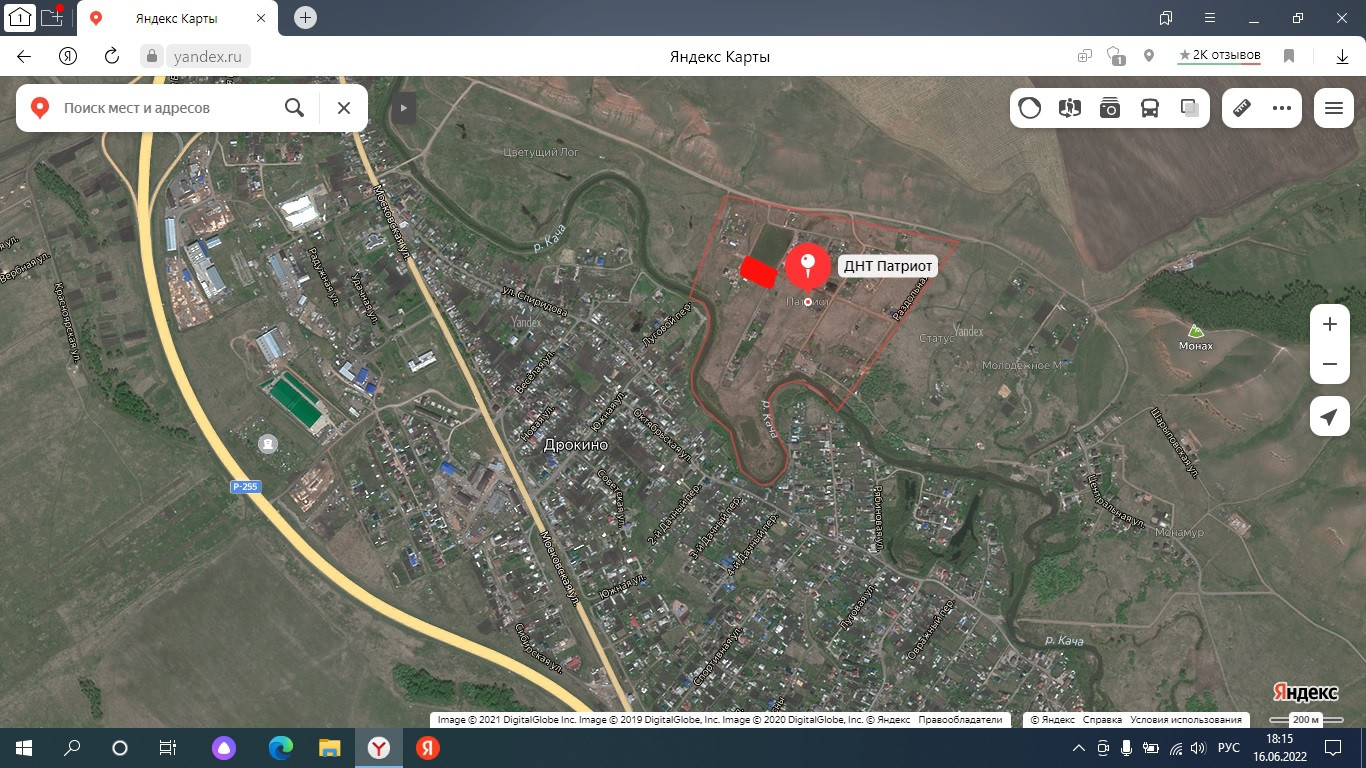Click the 200 м scale ruler
1366x768 pixels.
(x=1304, y=720)
